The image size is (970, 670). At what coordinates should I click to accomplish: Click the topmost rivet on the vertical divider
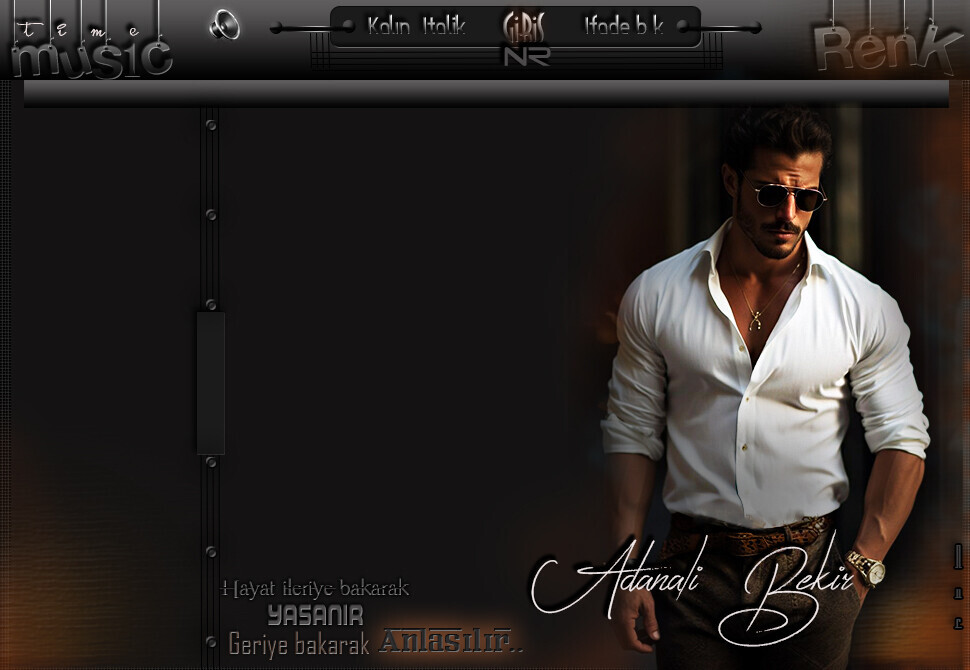coord(211,125)
